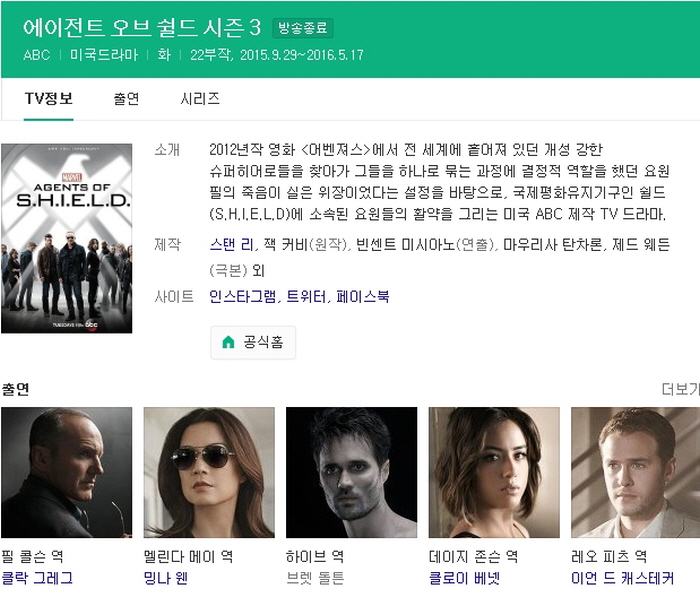The width and height of the screenshot is (700, 589).
Task: Open actor link 클락 그레그
Action: click(37, 578)
